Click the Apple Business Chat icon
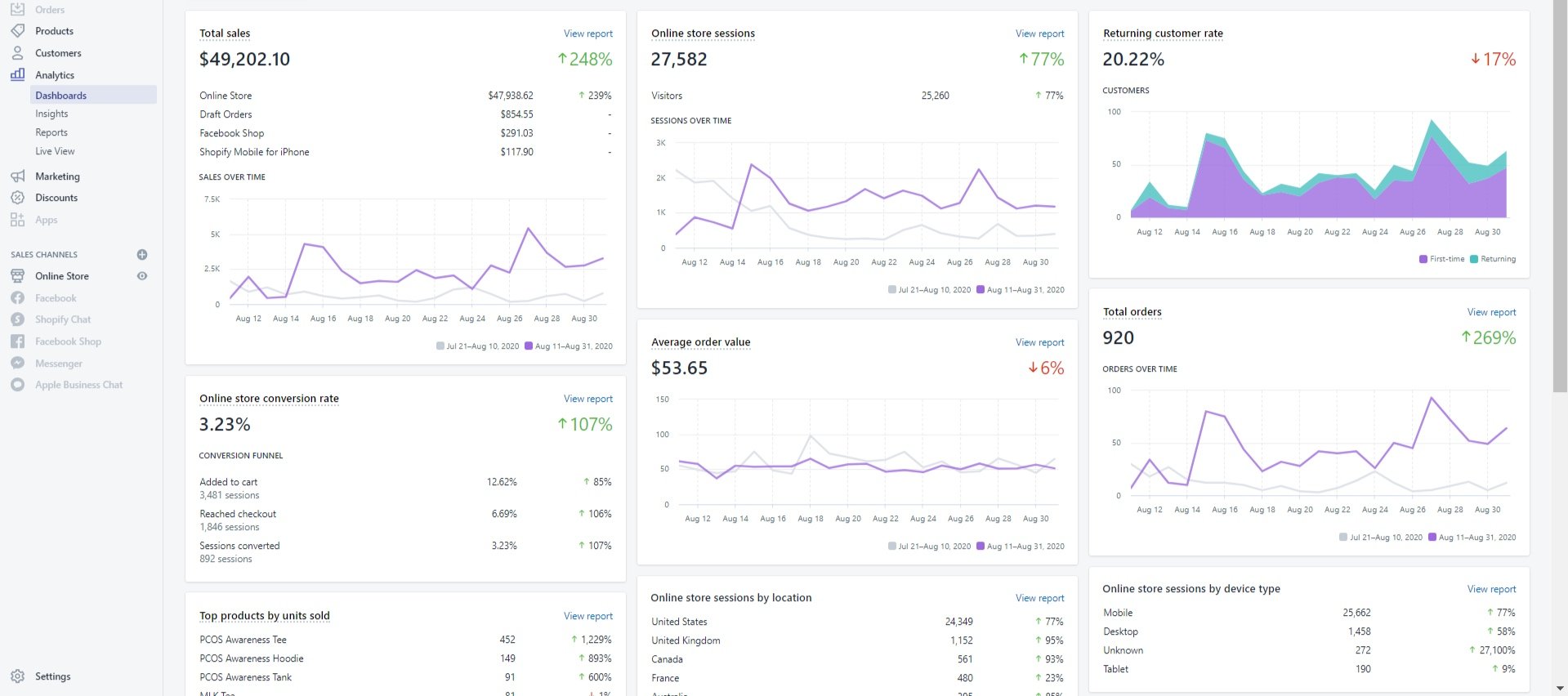The width and height of the screenshot is (1568, 696). (17, 385)
